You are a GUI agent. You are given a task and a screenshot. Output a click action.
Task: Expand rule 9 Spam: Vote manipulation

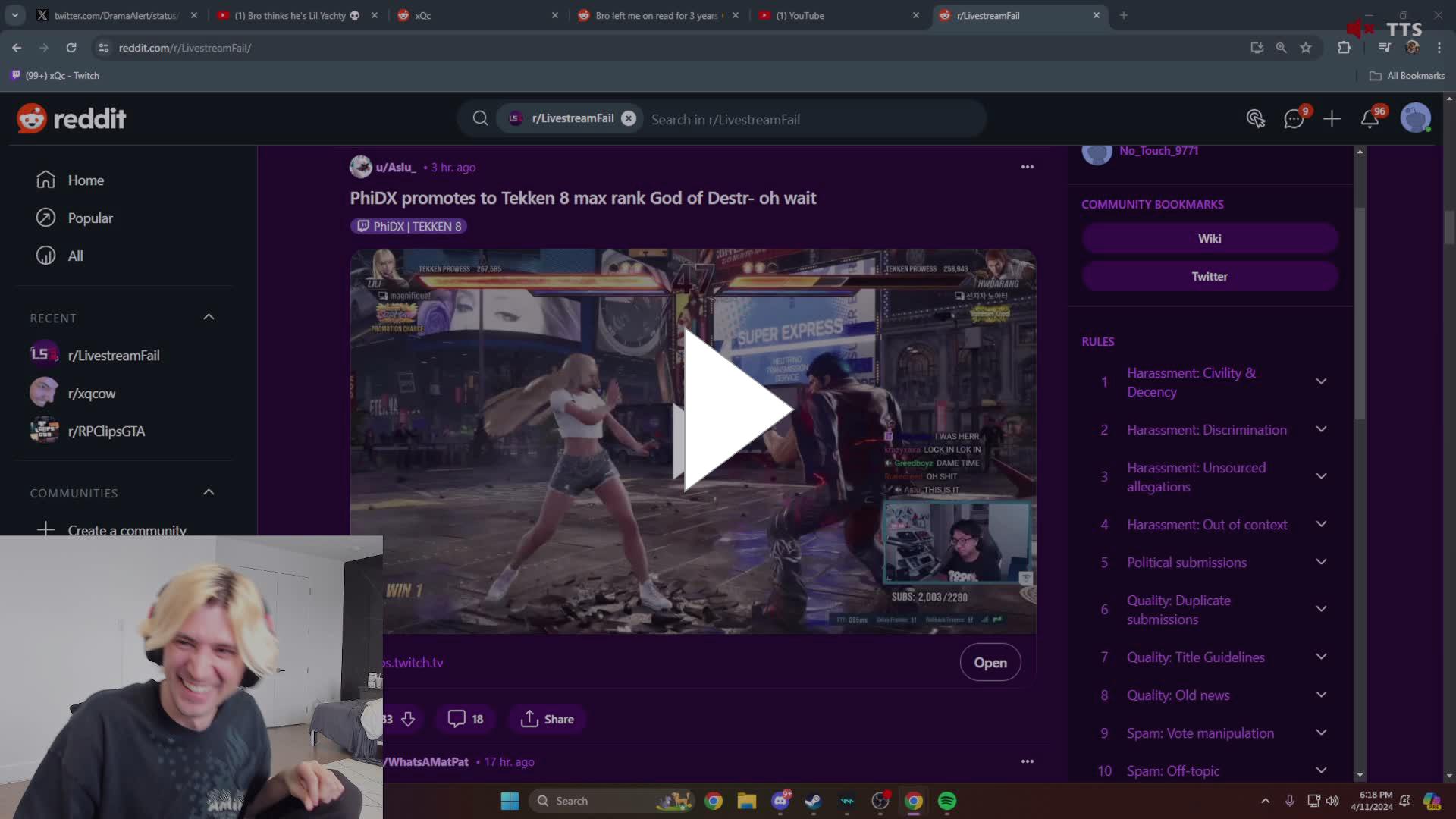(x=1321, y=733)
